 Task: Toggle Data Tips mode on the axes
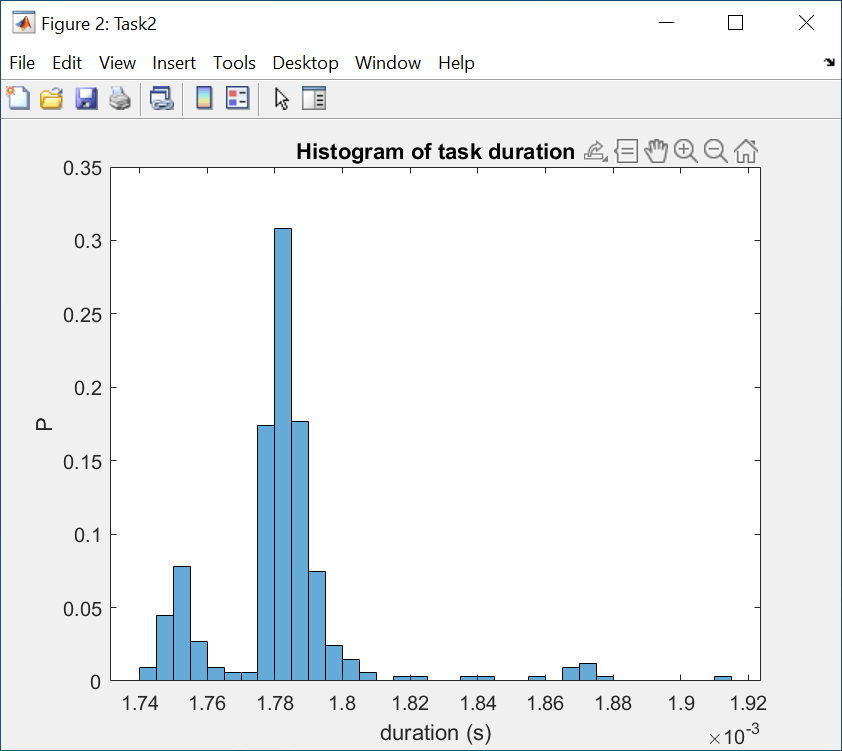tap(626, 150)
